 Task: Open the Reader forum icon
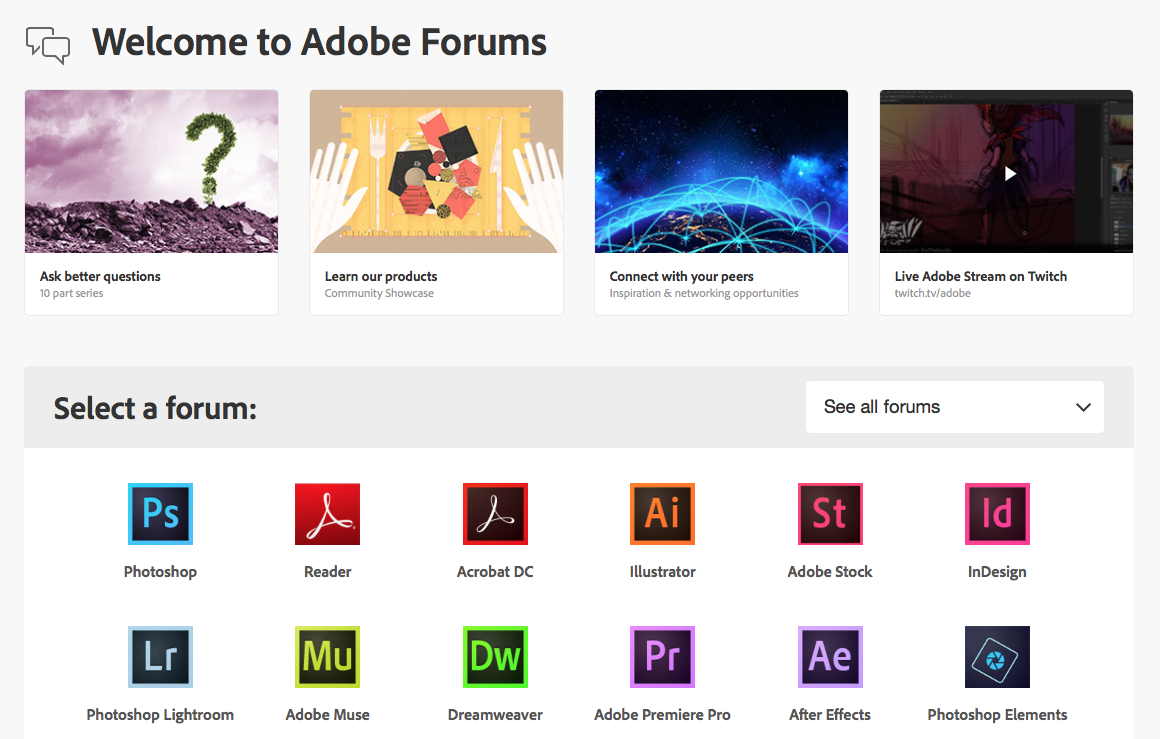[328, 514]
